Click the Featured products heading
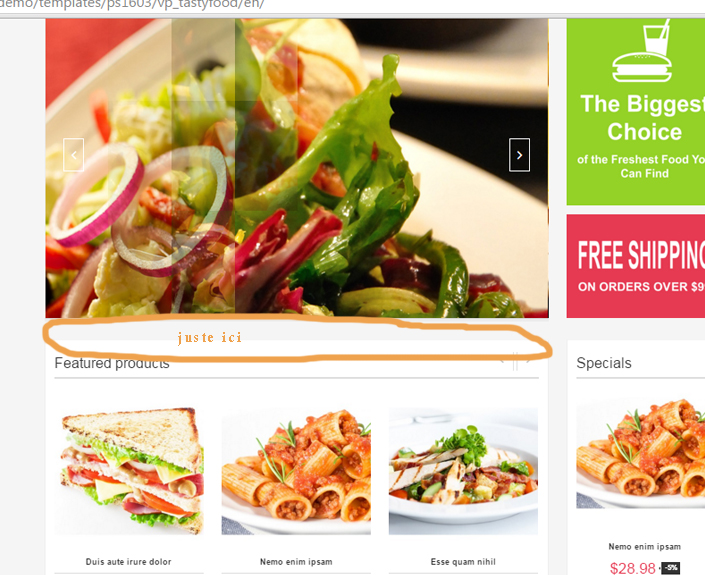The height and width of the screenshot is (575, 705). 112,363
